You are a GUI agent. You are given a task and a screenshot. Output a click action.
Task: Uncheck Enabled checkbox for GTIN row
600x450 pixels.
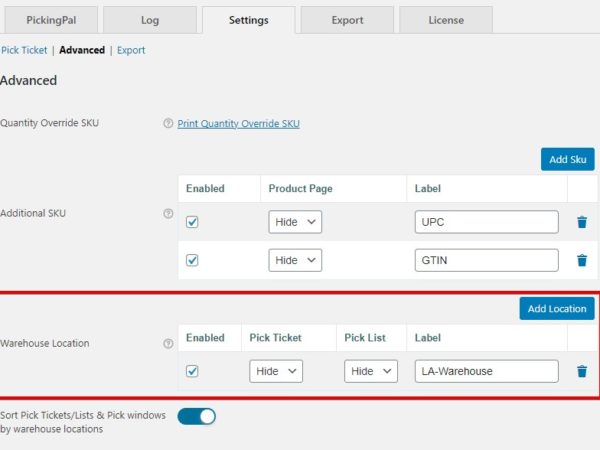pos(192,260)
